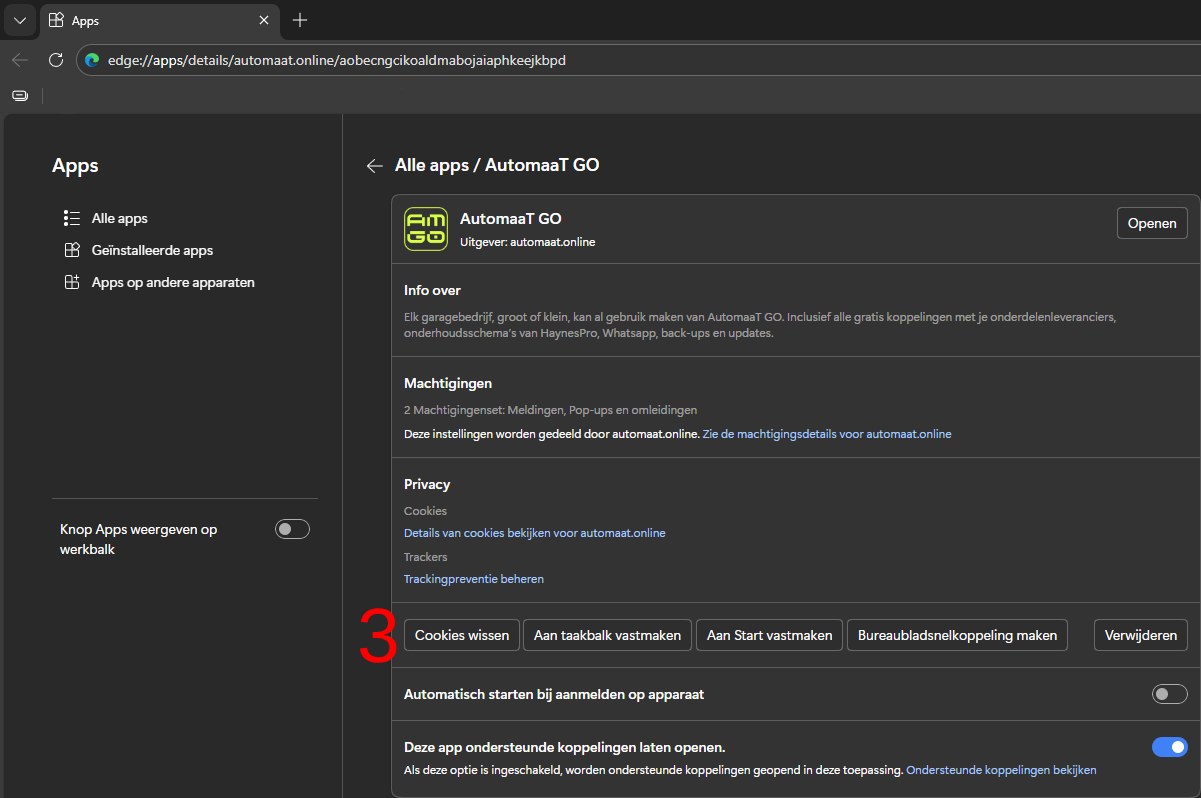Click Aan taakbalk vastmaken button
The width and height of the screenshot is (1201, 798).
(607, 635)
